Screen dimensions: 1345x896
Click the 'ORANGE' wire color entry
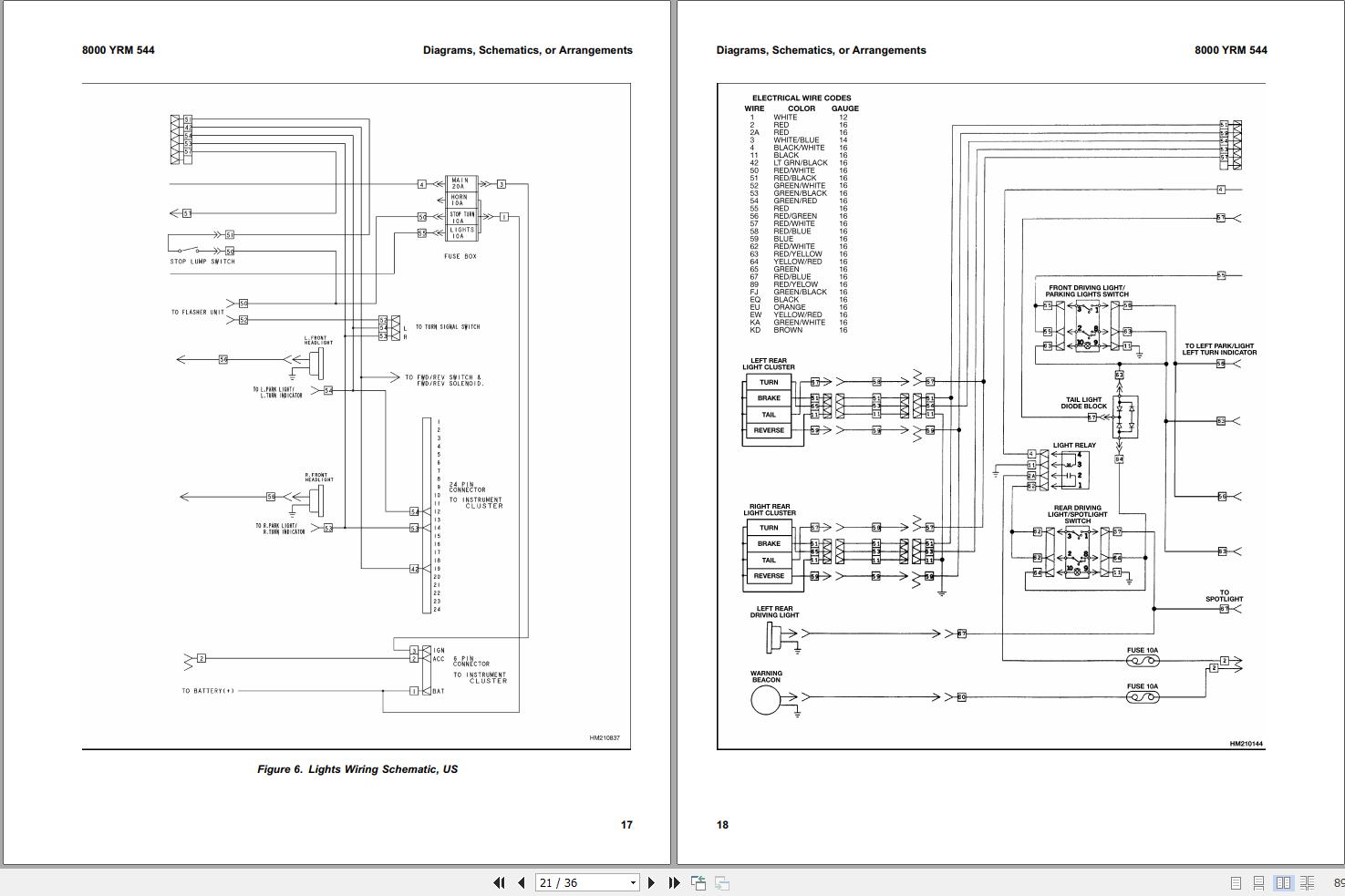(790, 307)
